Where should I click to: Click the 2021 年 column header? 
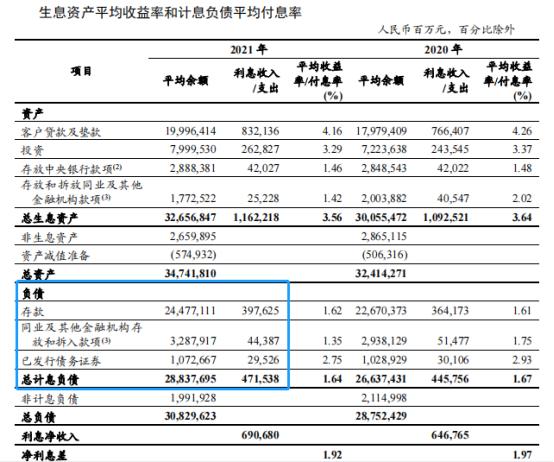point(248,49)
